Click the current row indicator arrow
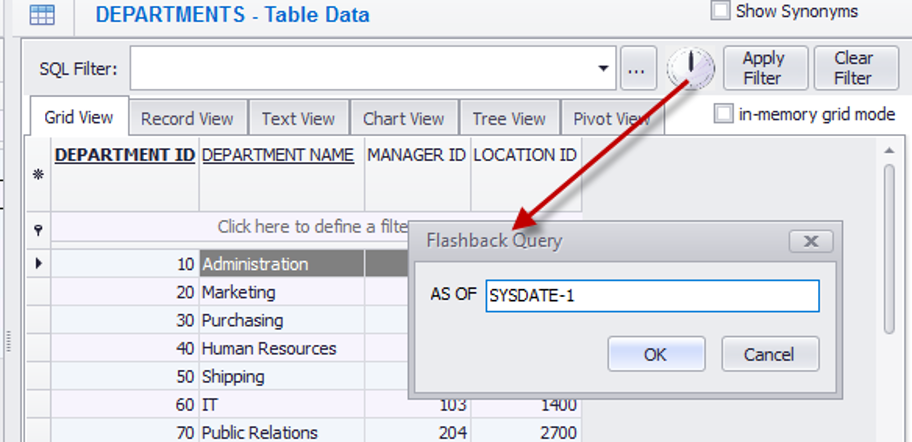 click(38, 264)
